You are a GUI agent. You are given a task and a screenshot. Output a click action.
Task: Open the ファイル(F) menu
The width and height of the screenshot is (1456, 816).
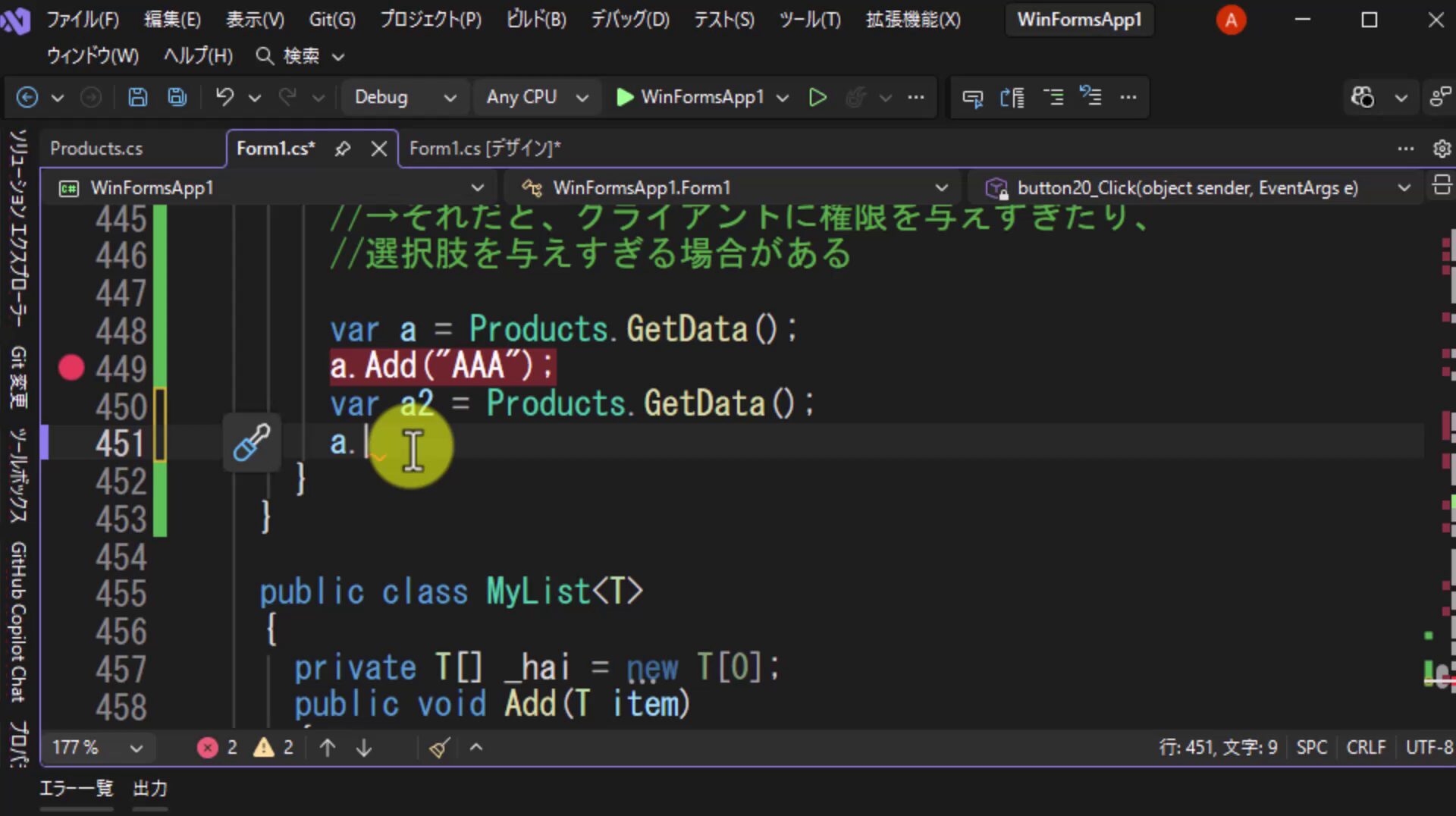[x=83, y=20]
